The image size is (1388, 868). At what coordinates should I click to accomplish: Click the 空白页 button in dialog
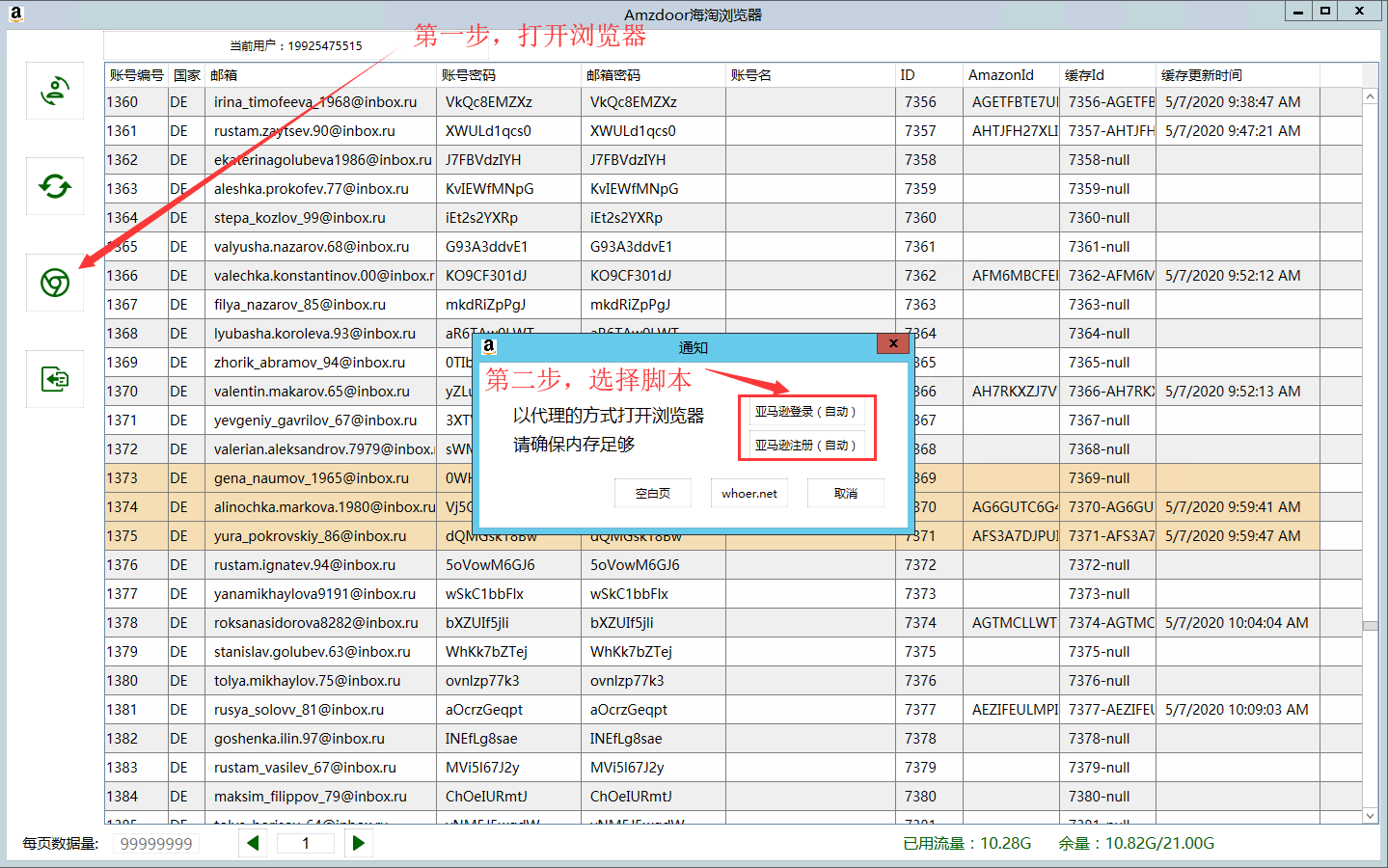click(x=653, y=493)
